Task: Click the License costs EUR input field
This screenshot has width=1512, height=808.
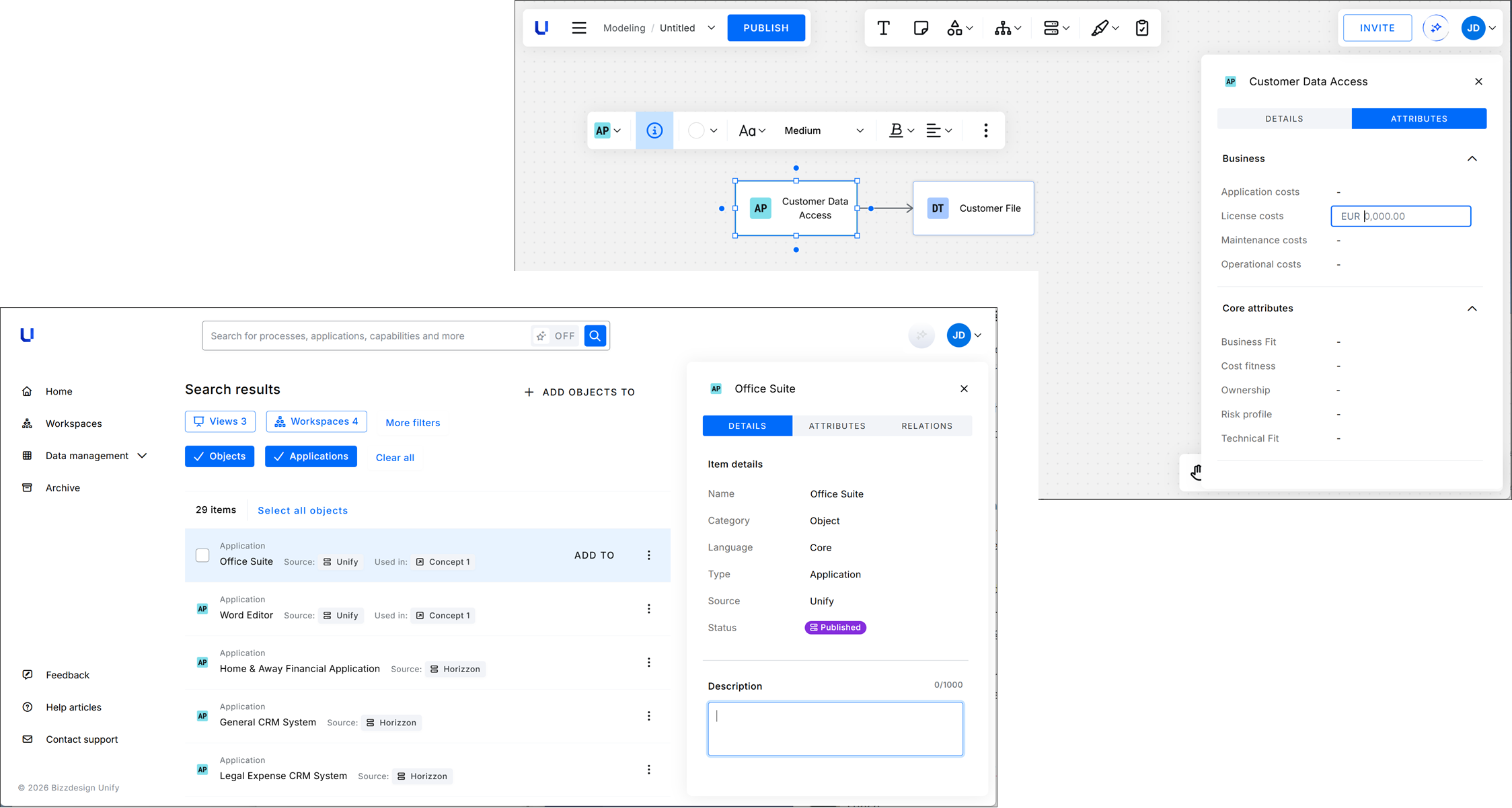Action: 1401,216
